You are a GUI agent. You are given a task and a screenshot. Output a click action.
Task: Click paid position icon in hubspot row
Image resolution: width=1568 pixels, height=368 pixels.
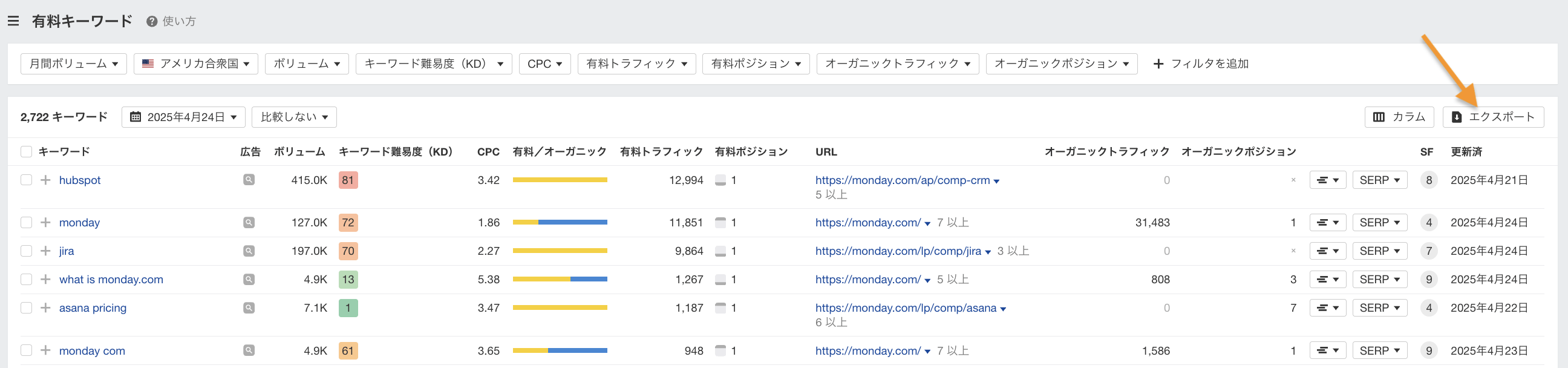pyautogui.click(x=720, y=180)
